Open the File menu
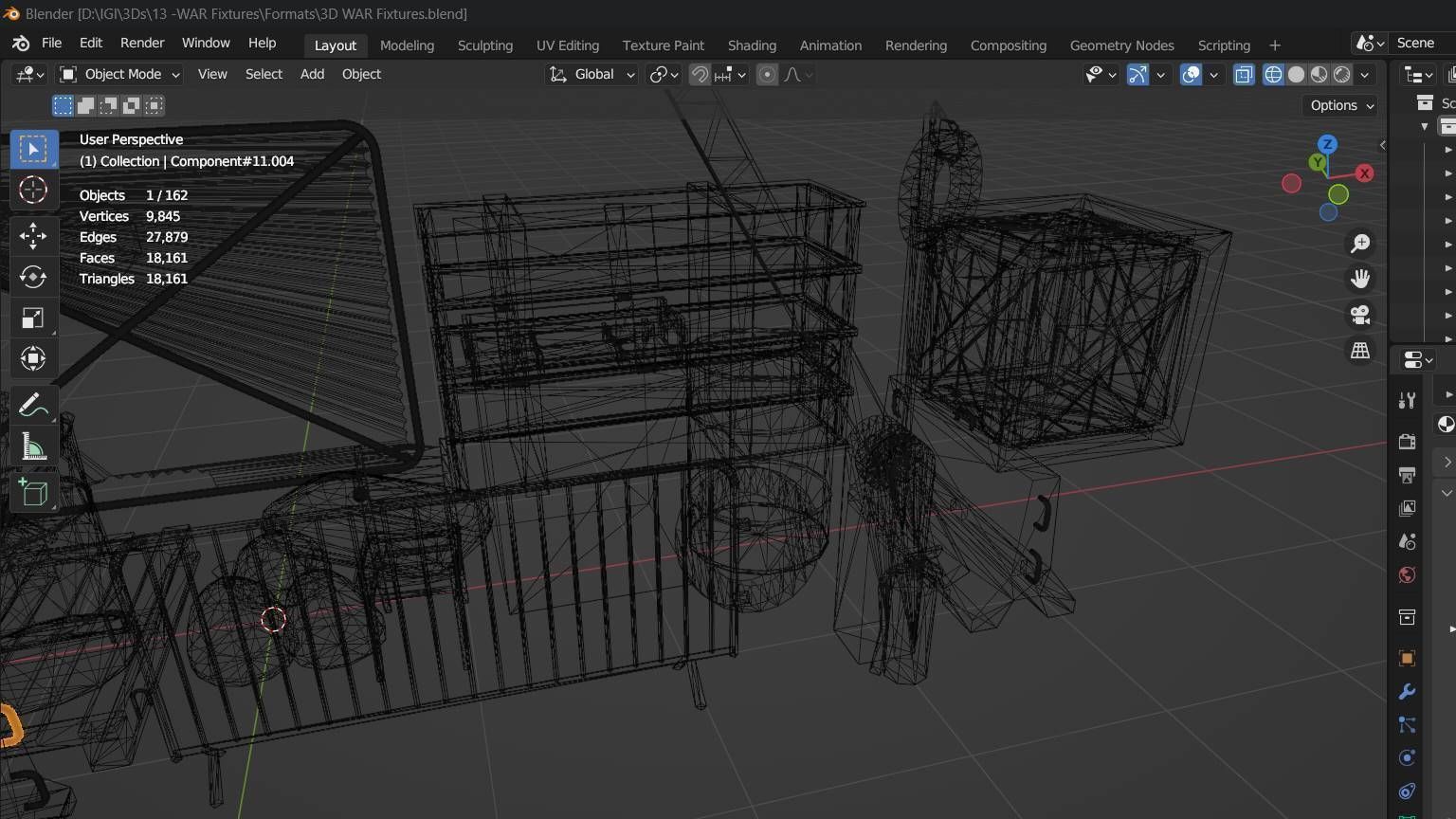The height and width of the screenshot is (819, 1456). (51, 44)
